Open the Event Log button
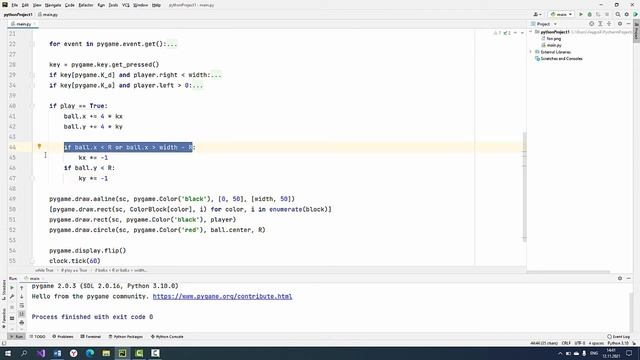The height and width of the screenshot is (360, 640). 618,337
